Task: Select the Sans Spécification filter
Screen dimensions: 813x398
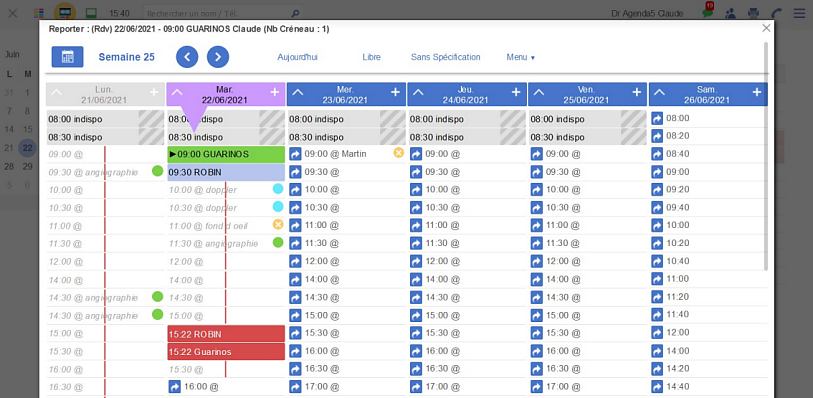Action: (445, 57)
